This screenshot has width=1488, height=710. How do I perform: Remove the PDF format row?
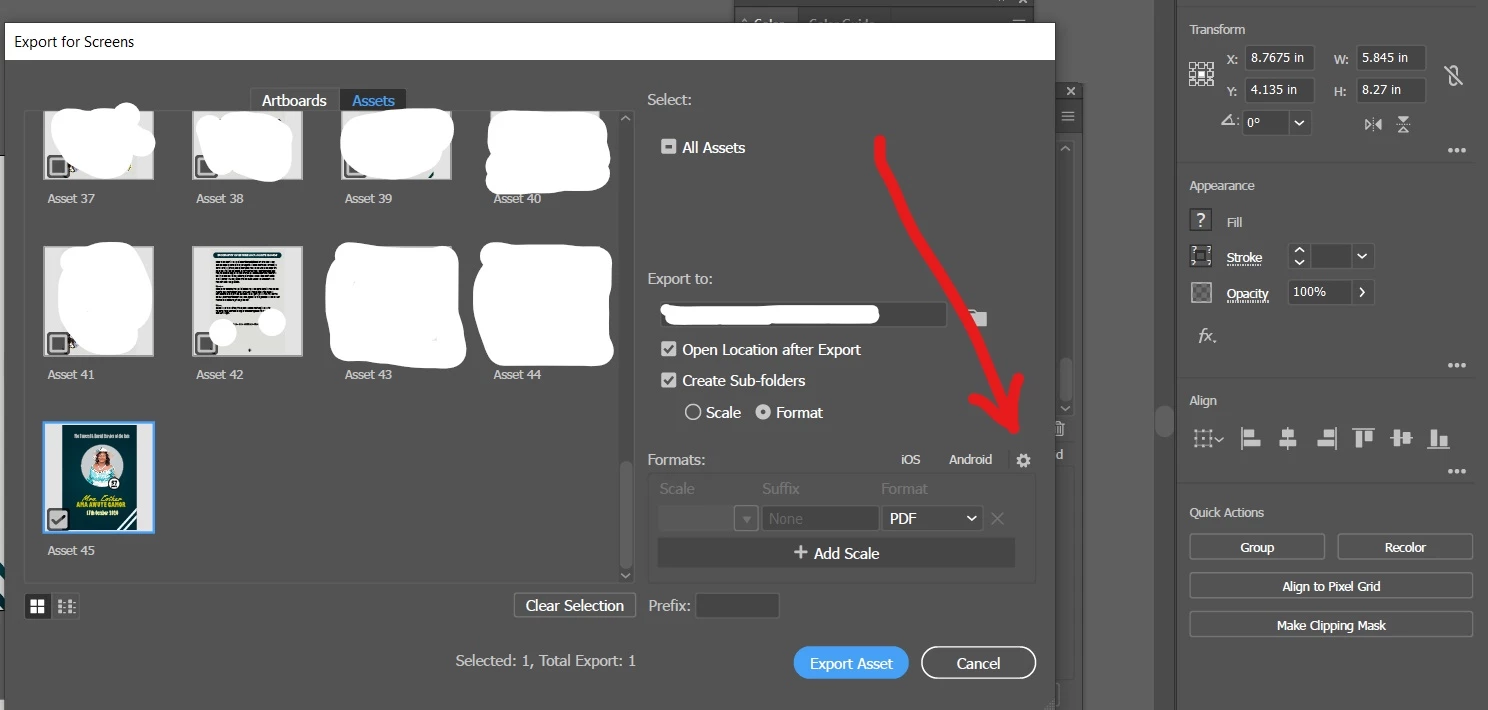[997, 518]
